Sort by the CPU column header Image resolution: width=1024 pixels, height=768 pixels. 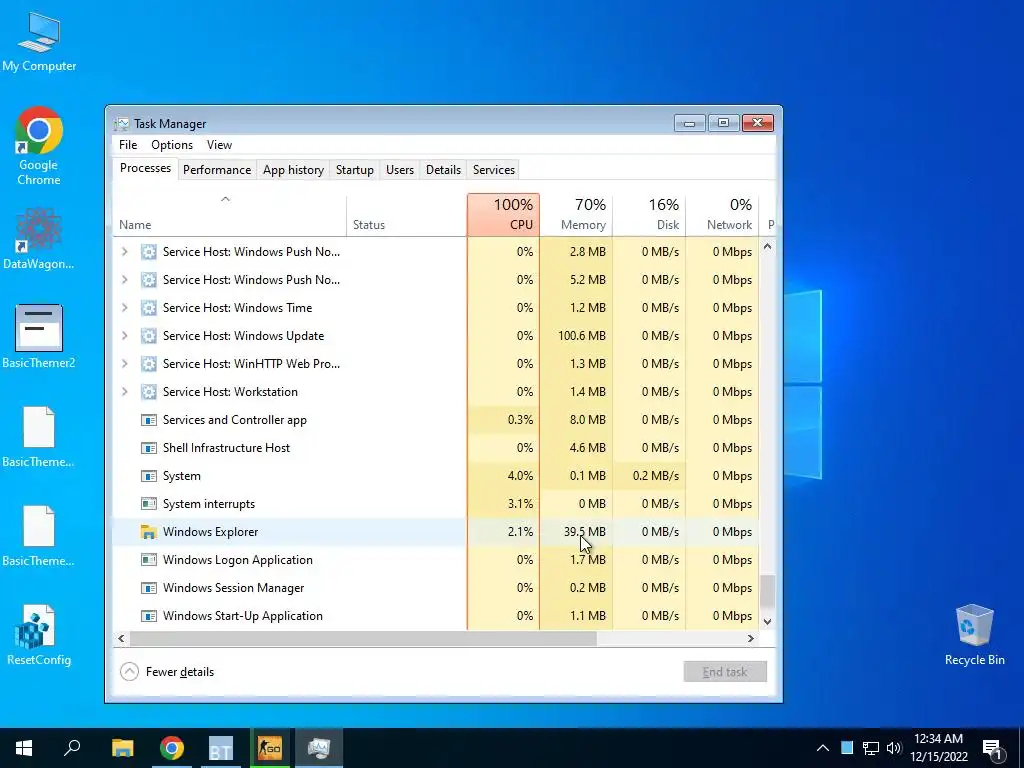[x=504, y=215]
